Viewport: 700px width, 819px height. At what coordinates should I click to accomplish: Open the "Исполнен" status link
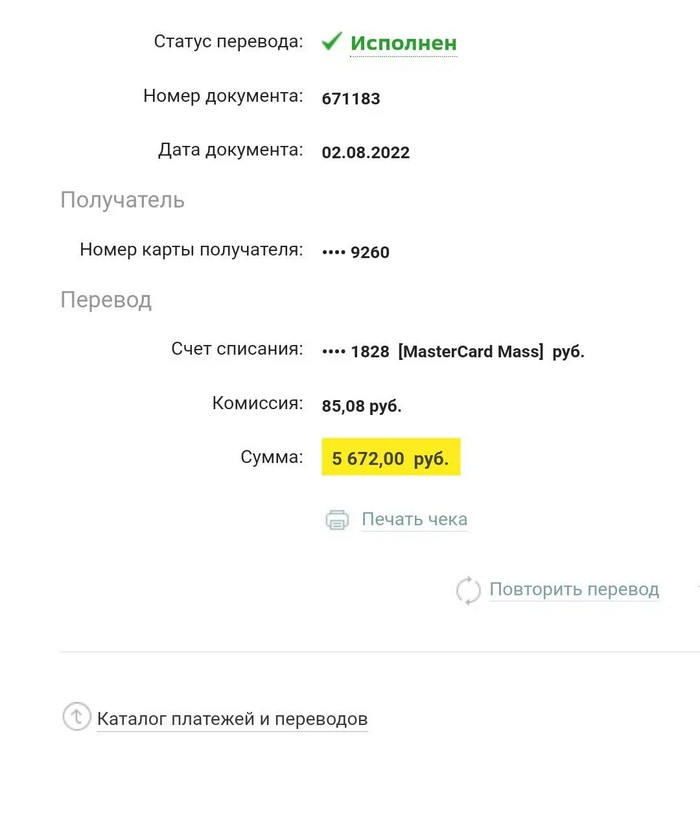[x=403, y=43]
